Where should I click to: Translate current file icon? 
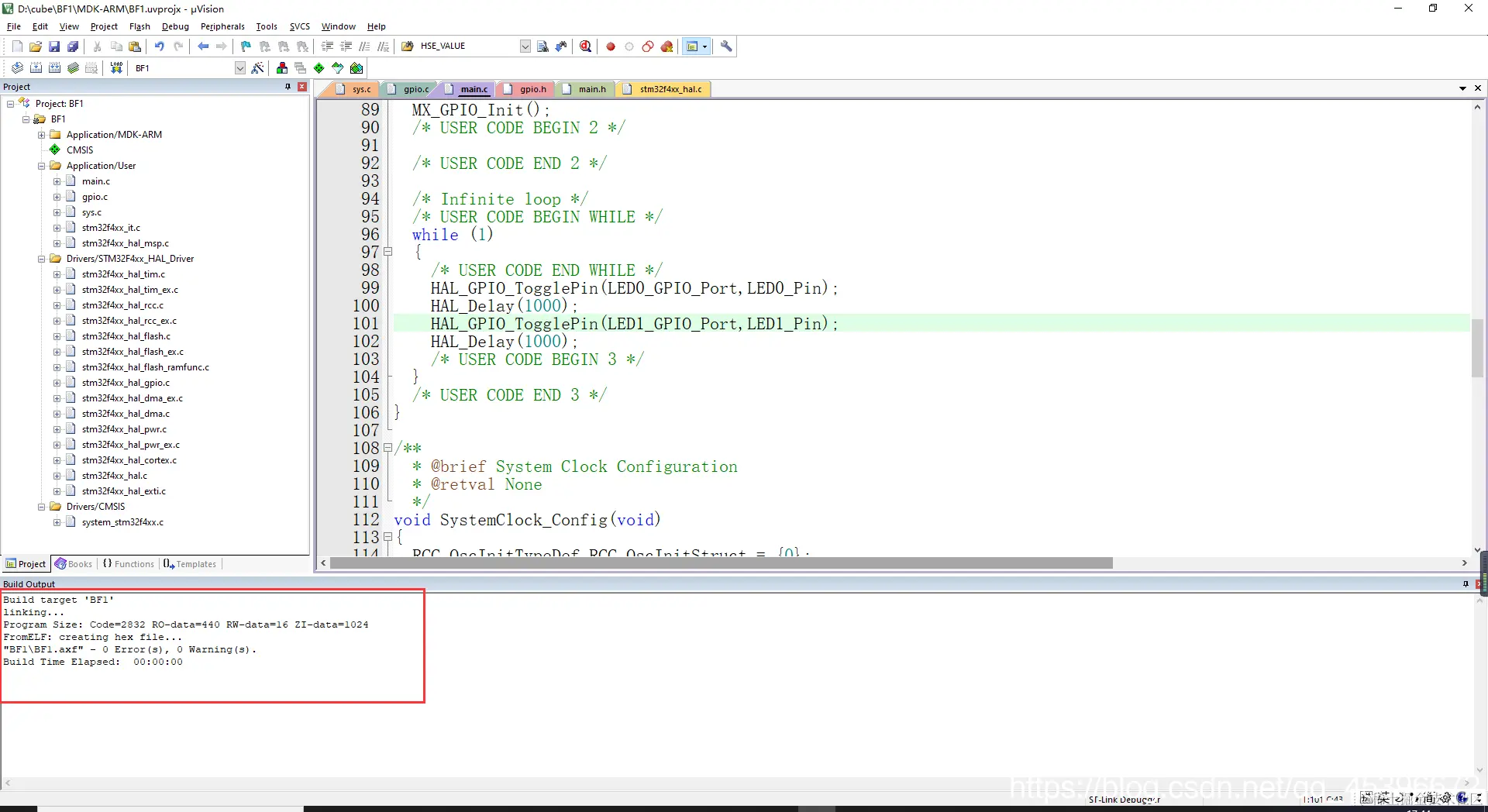click(17, 68)
